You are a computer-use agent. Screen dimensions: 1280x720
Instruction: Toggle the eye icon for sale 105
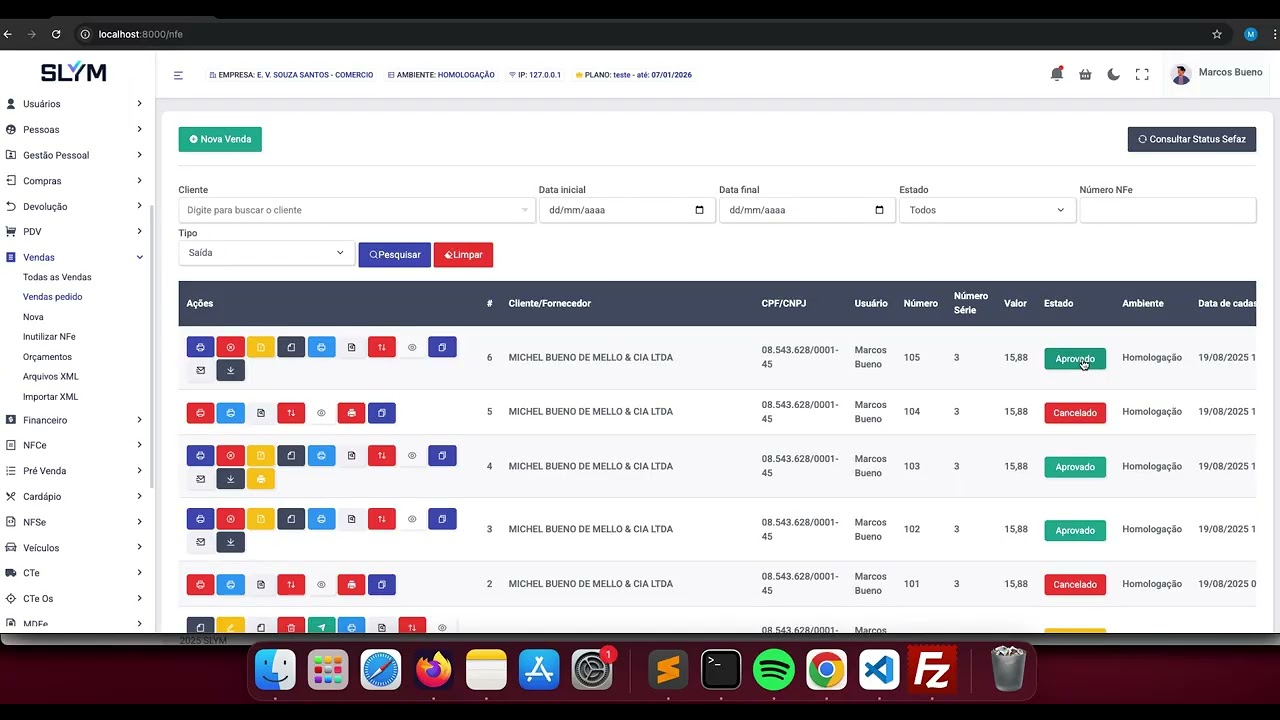pos(412,347)
